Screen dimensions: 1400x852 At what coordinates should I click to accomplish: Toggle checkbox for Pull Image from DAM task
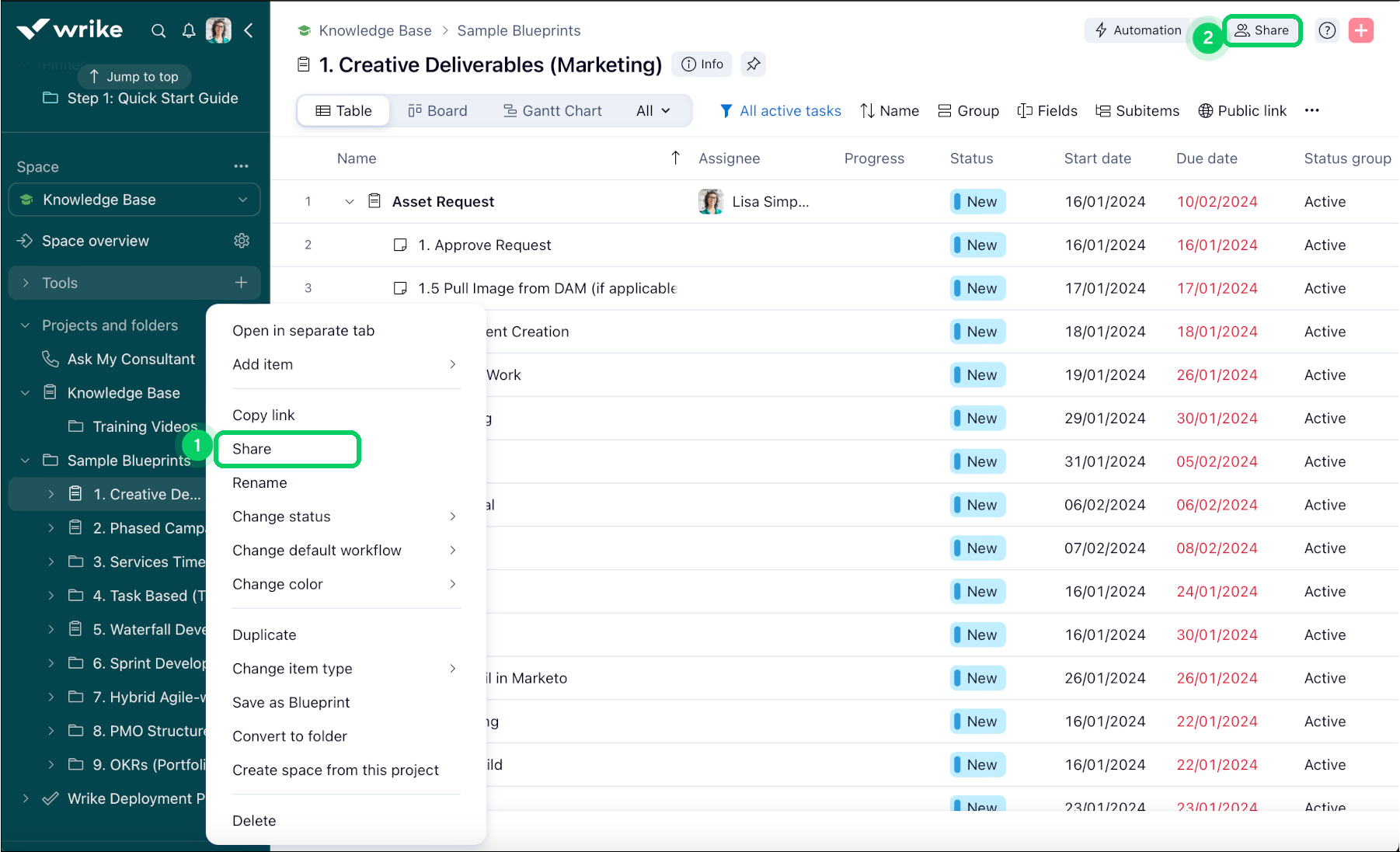click(x=400, y=288)
